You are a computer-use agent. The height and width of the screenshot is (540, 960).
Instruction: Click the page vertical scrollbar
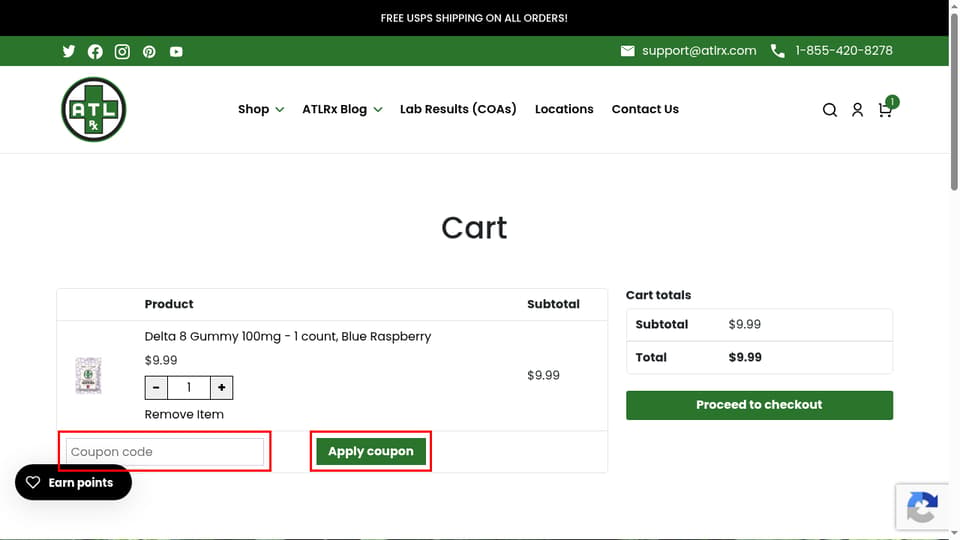(954, 101)
